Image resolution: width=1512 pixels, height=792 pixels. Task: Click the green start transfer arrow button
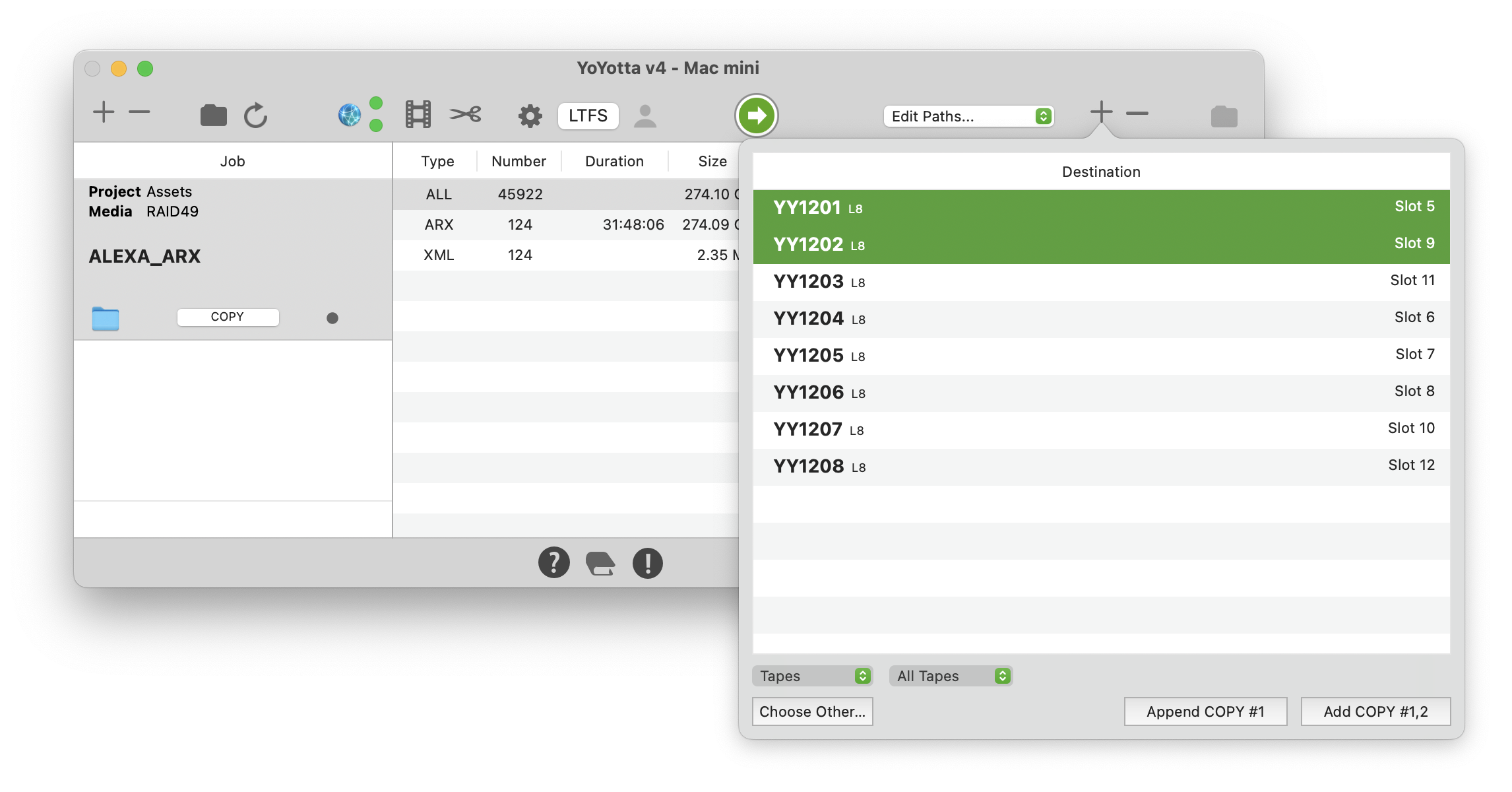[x=757, y=115]
